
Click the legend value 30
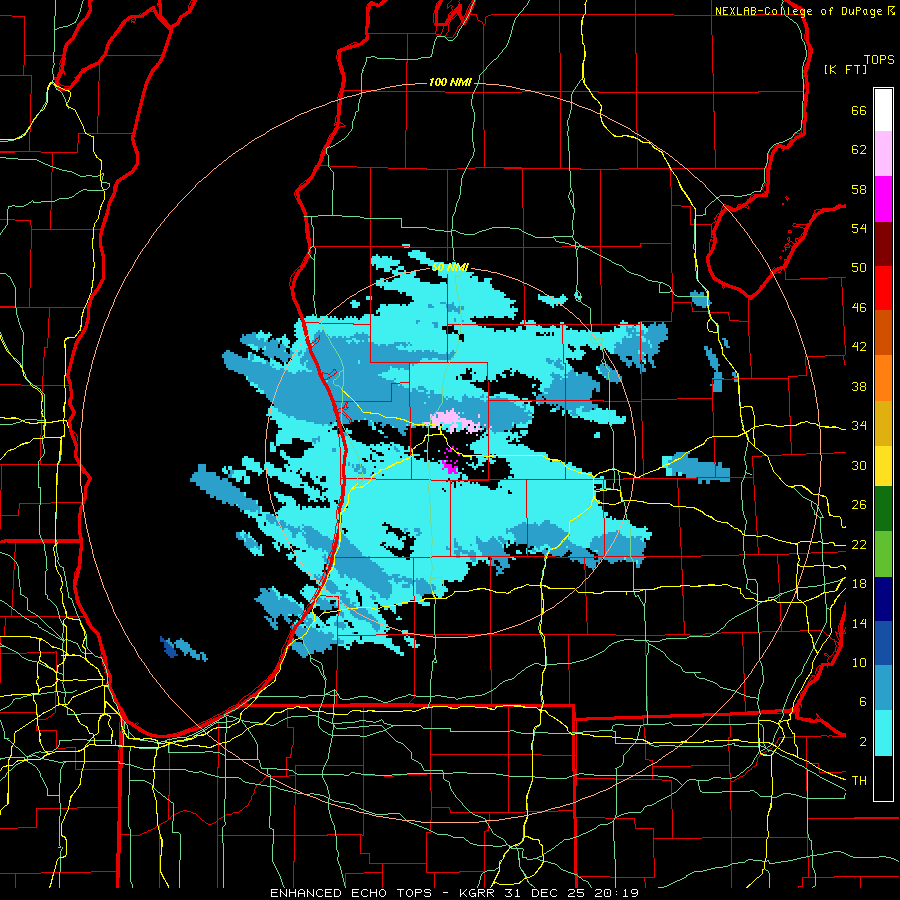click(x=859, y=465)
